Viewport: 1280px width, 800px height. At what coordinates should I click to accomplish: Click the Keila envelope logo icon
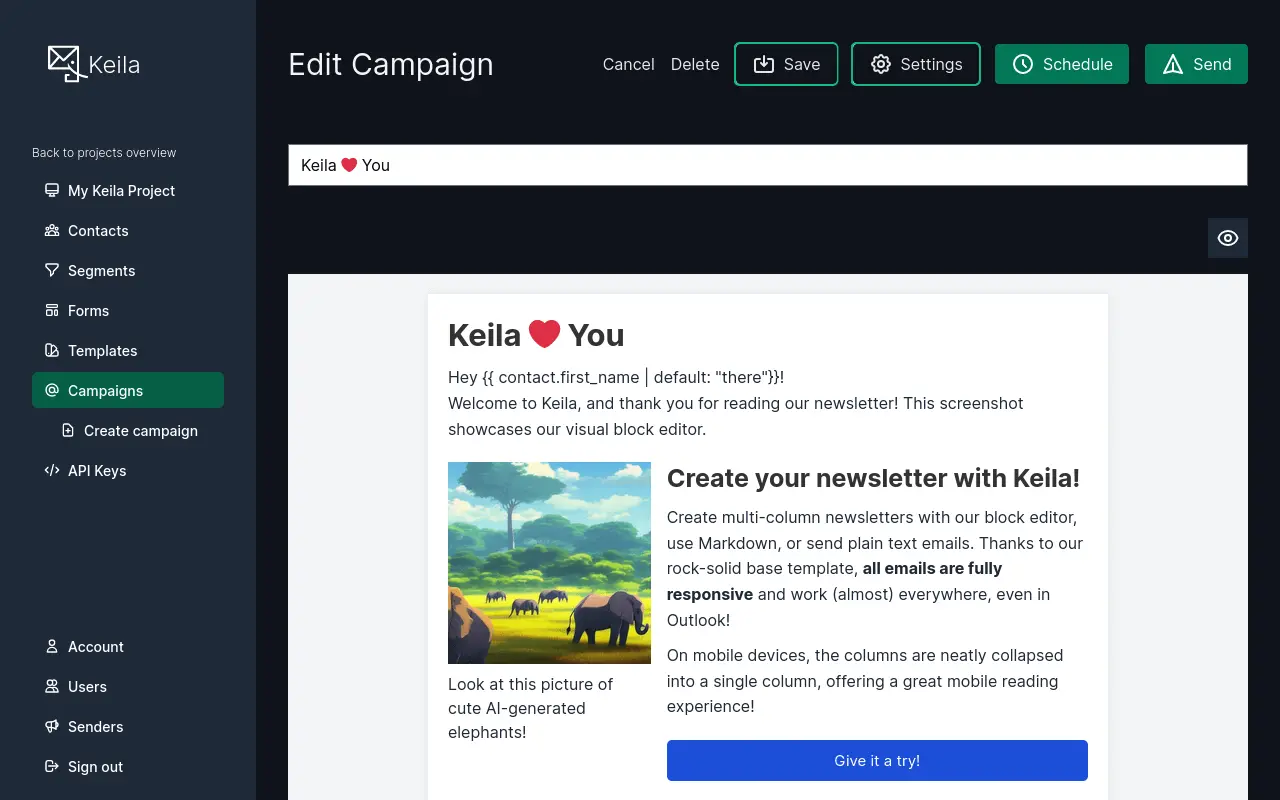(x=66, y=63)
